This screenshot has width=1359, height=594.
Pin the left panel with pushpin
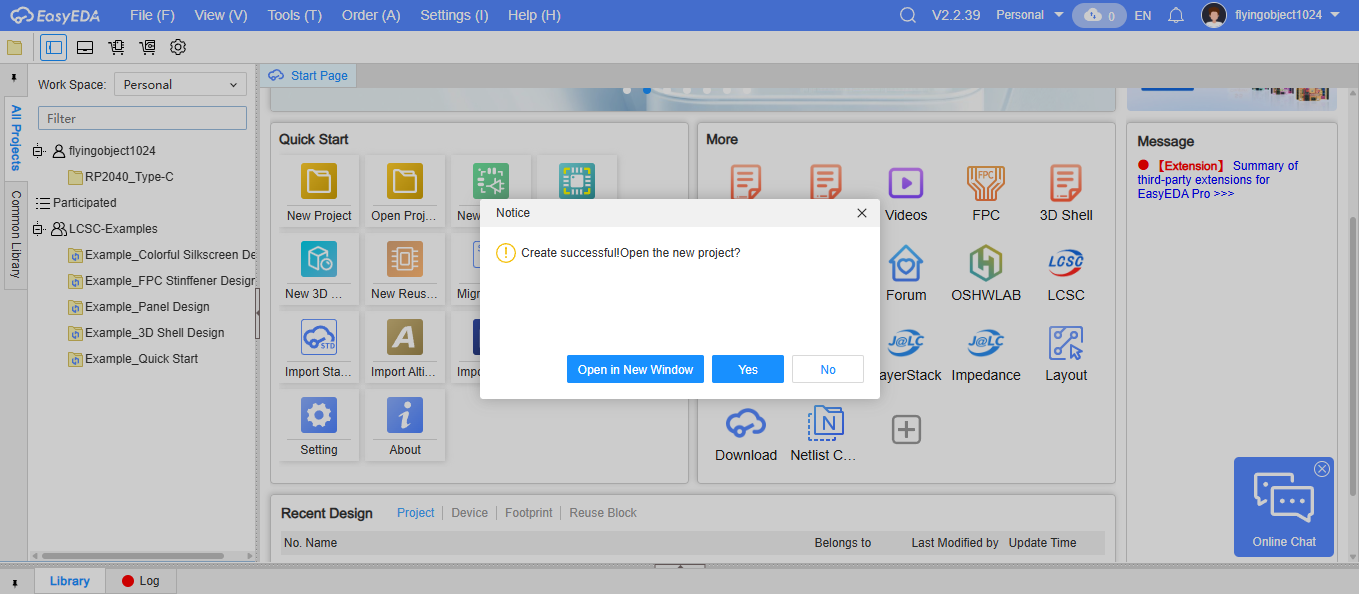(14, 77)
